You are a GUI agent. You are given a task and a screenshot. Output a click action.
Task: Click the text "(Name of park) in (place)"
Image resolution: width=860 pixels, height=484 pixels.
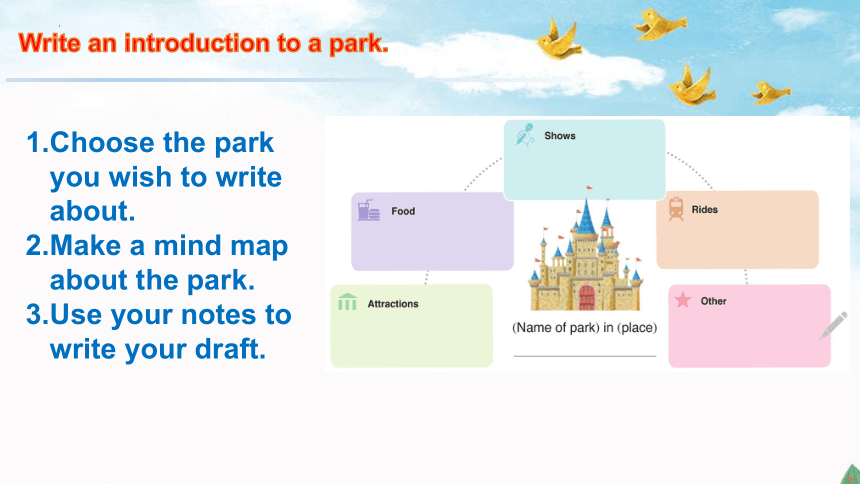584,328
